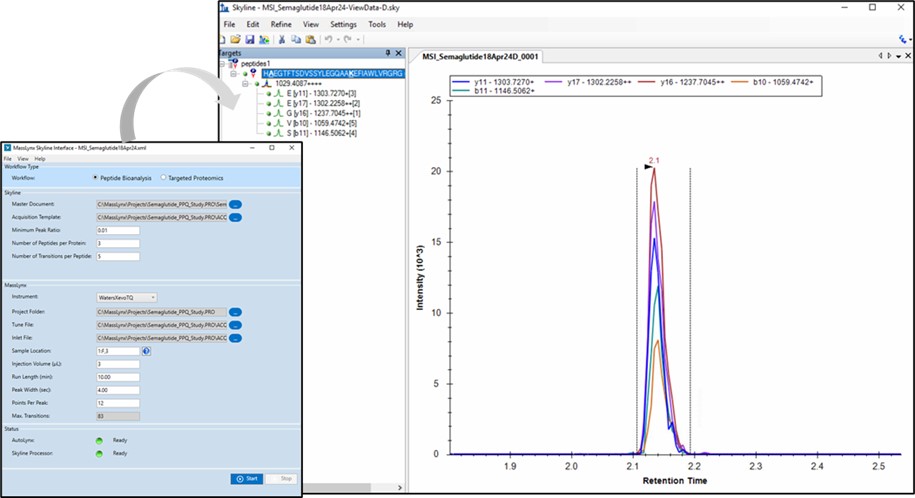Open View menu in MassLynx Skyline Interface

tap(23, 159)
